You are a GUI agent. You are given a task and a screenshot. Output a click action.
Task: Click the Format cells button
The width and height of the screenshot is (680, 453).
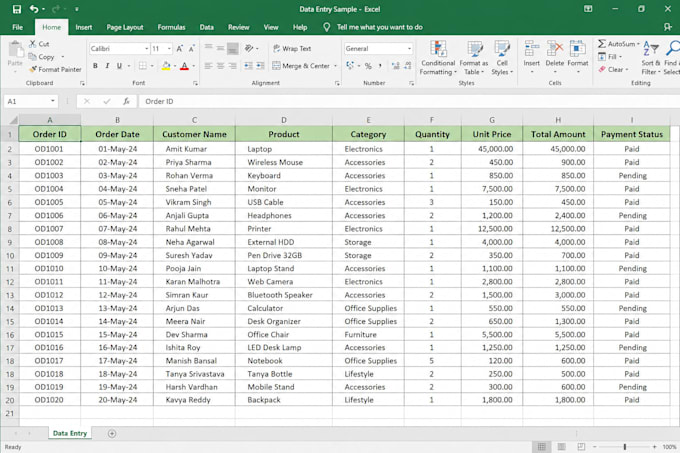[578, 57]
